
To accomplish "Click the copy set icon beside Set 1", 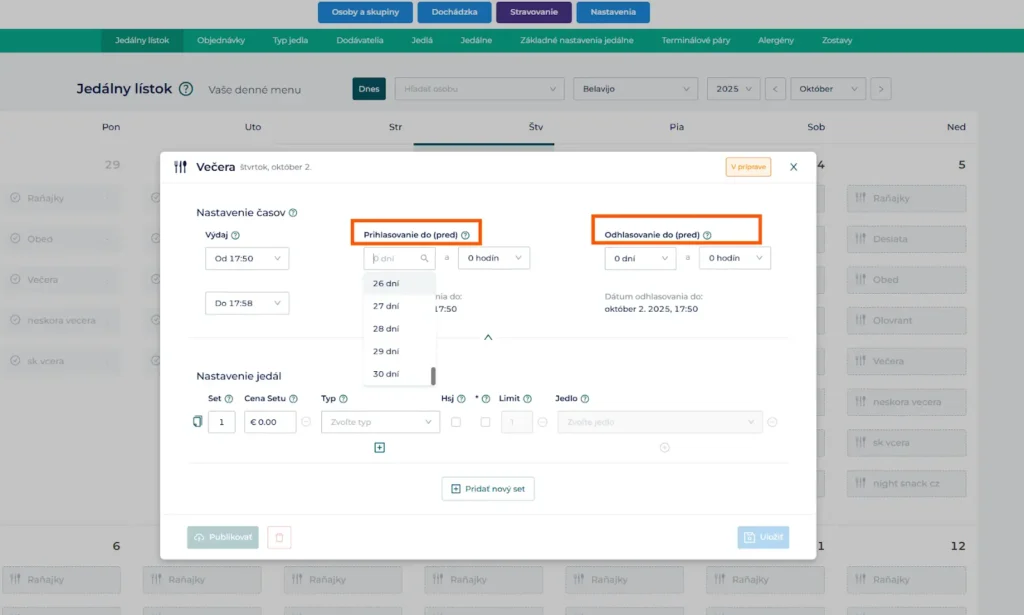I will [197, 422].
